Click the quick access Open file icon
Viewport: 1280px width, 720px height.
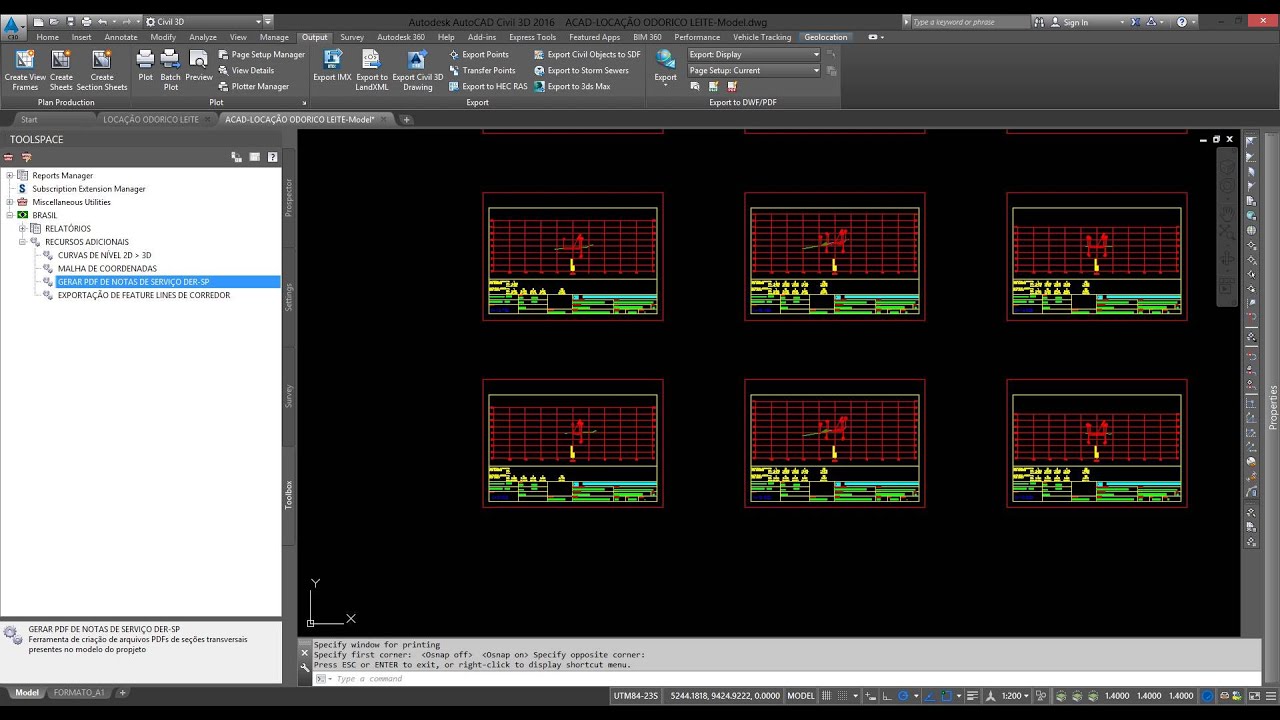point(53,21)
